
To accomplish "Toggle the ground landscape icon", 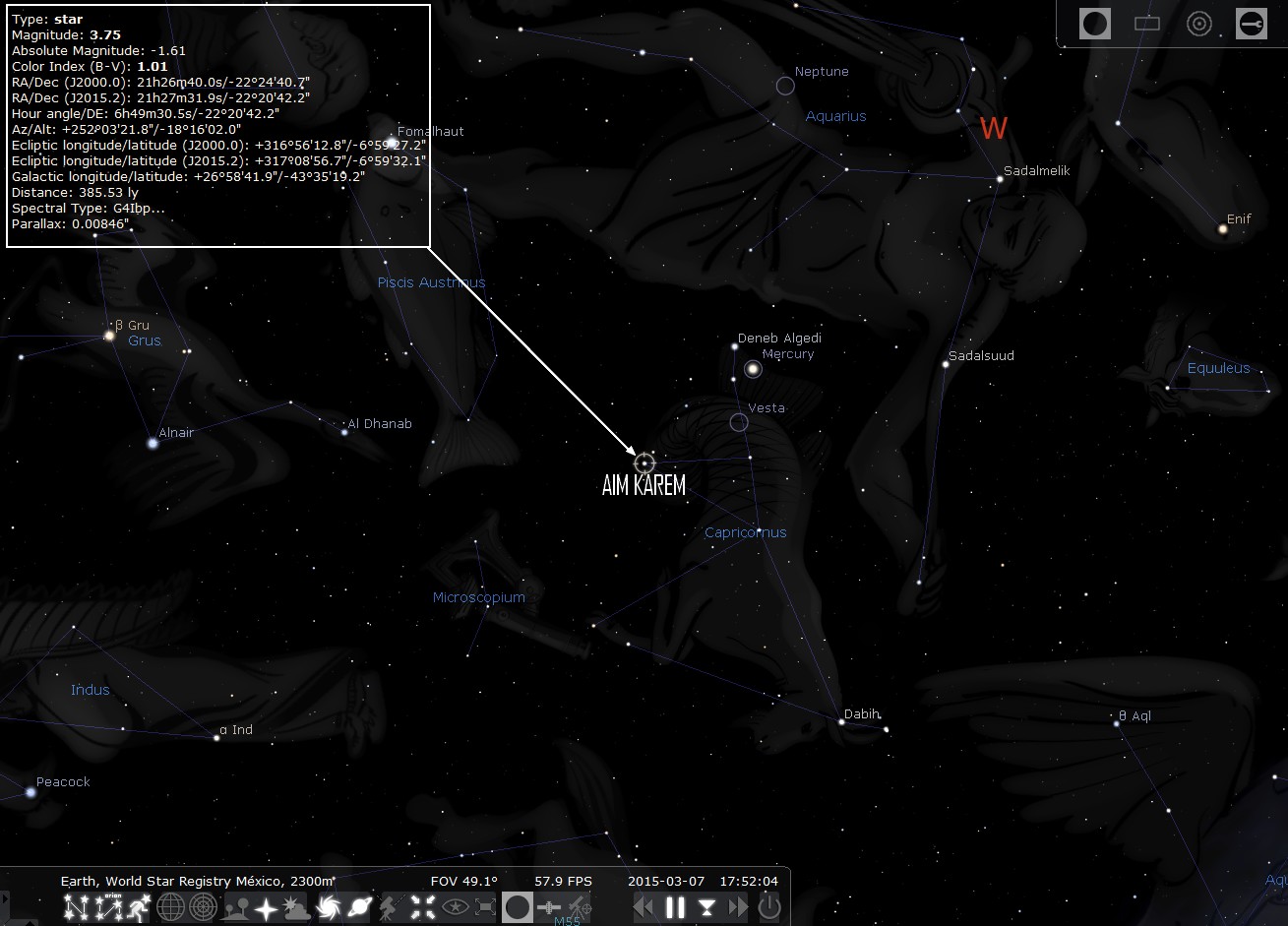I will point(236,907).
